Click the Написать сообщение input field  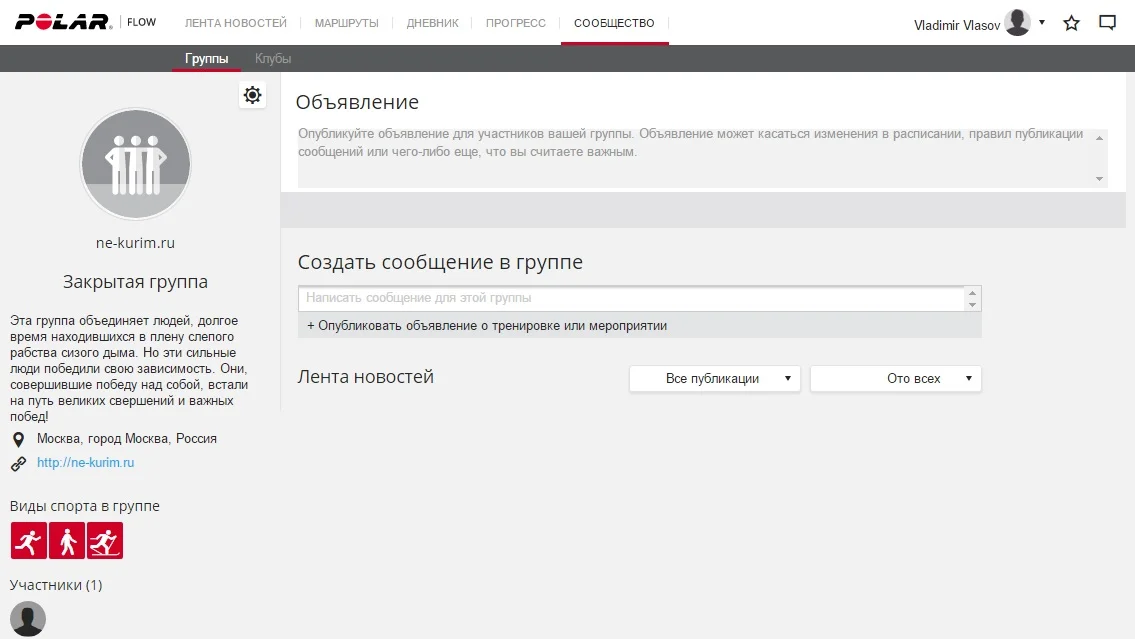(630, 298)
